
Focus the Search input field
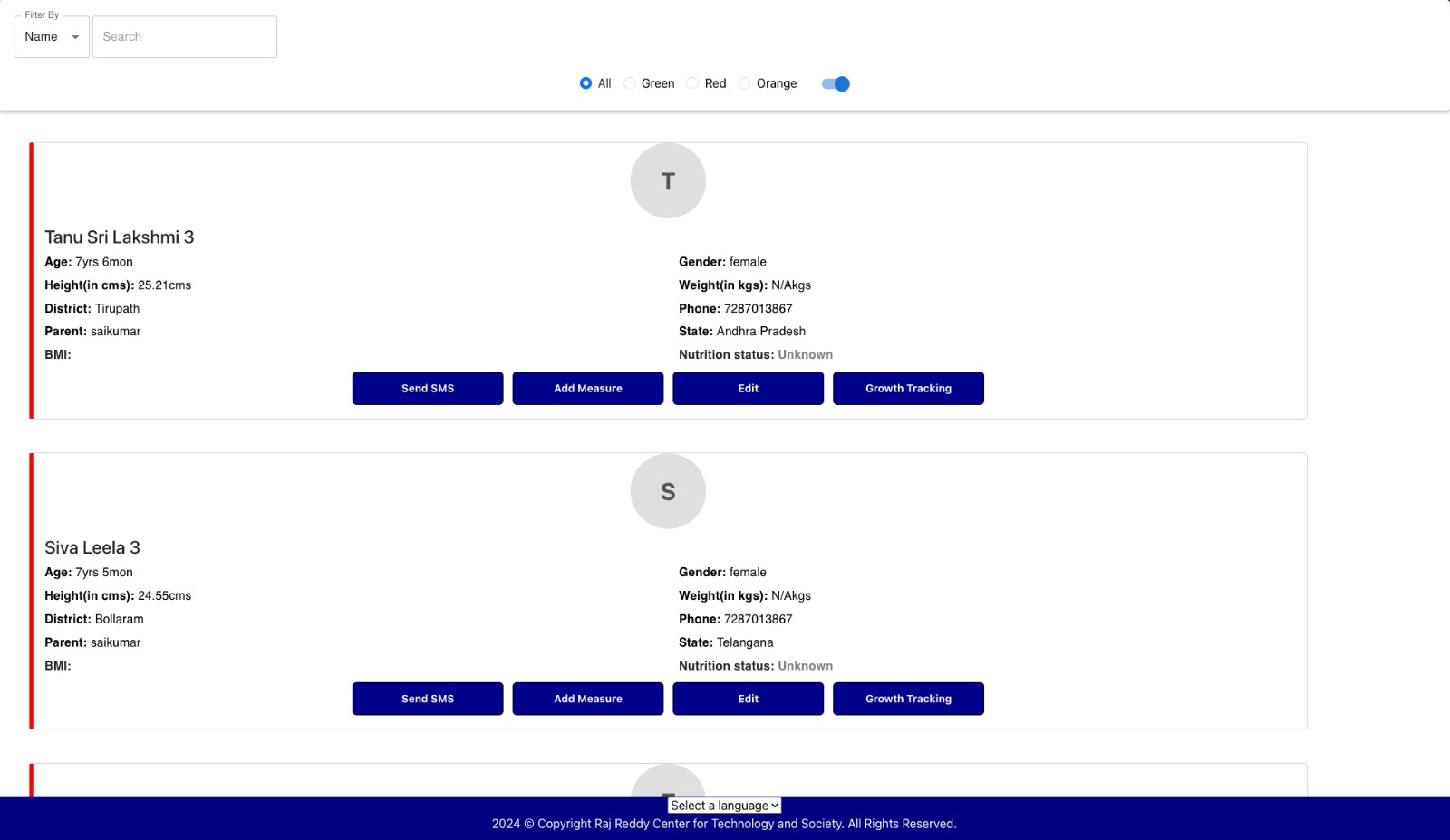[x=185, y=37]
